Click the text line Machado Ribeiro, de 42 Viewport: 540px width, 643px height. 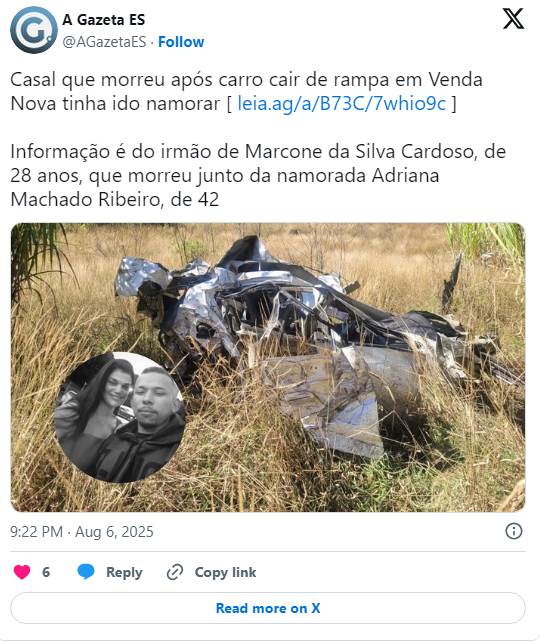115,200
